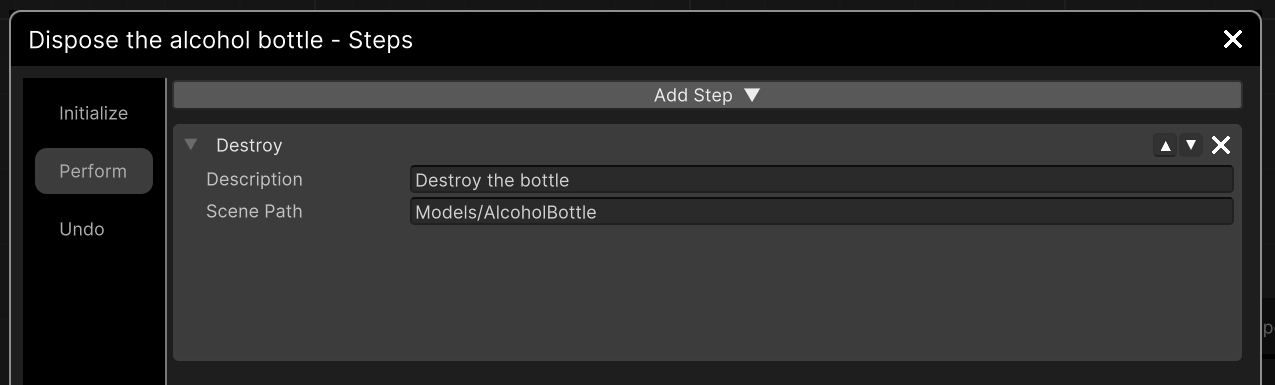Select the Scene Path label

254,211
